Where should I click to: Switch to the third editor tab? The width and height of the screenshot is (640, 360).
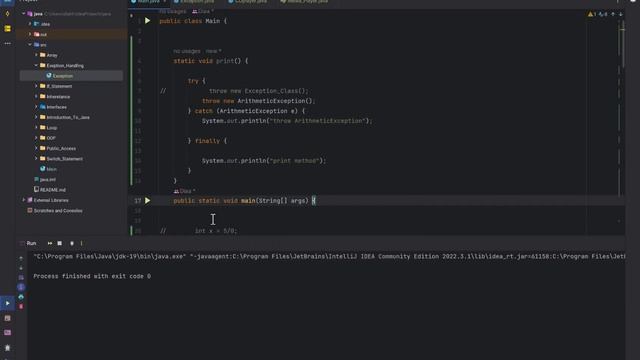[x=249, y=2]
